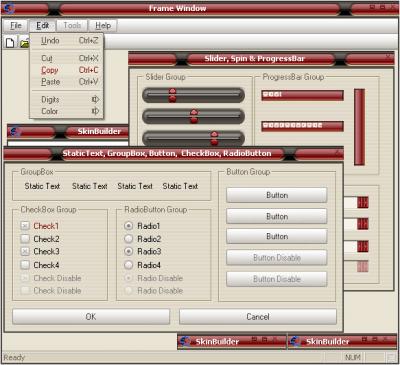
Task: Click the greyed-out Tools menu
Action: click(72, 26)
